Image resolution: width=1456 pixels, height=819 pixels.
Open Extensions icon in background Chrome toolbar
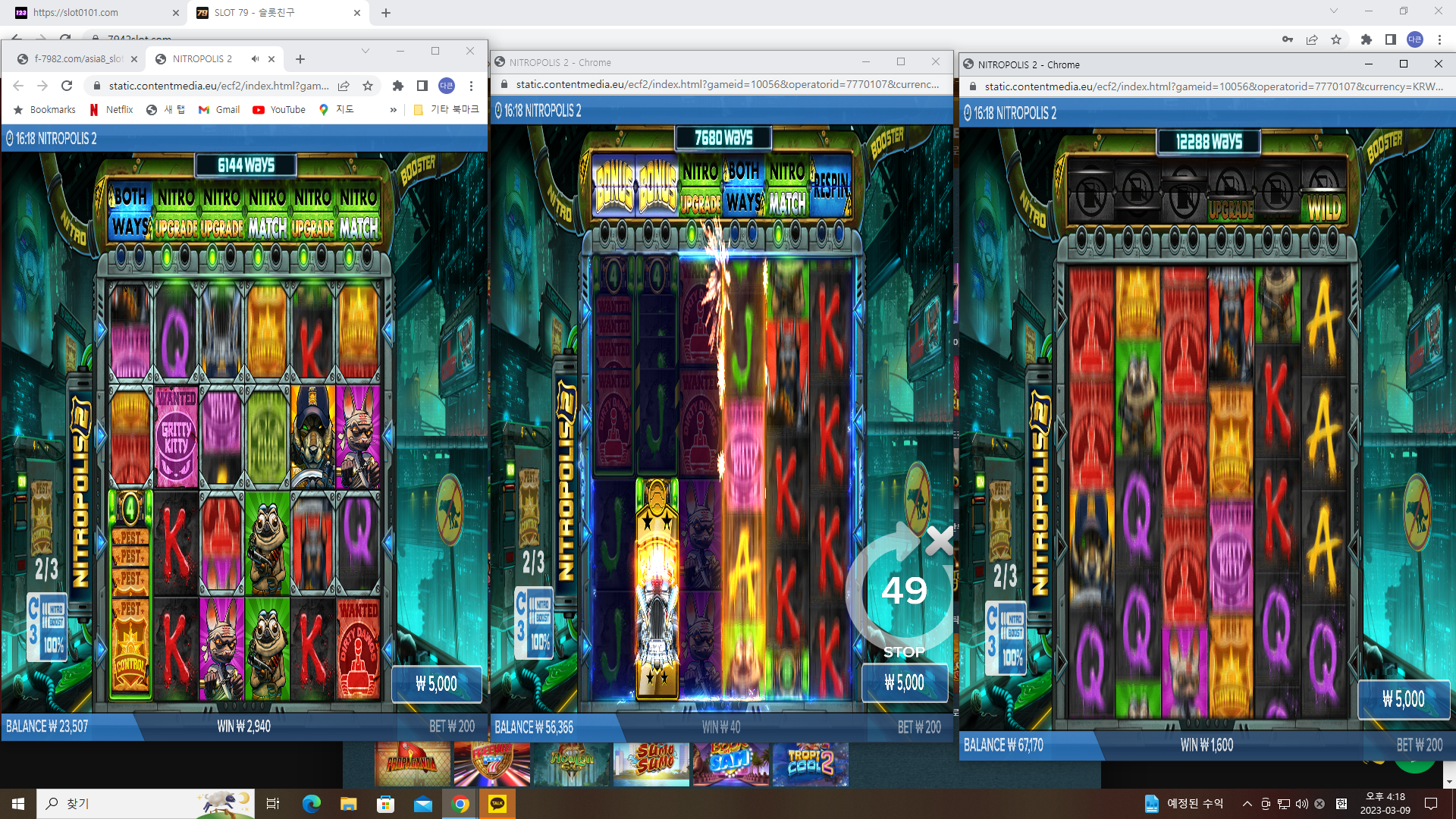coord(1367,39)
